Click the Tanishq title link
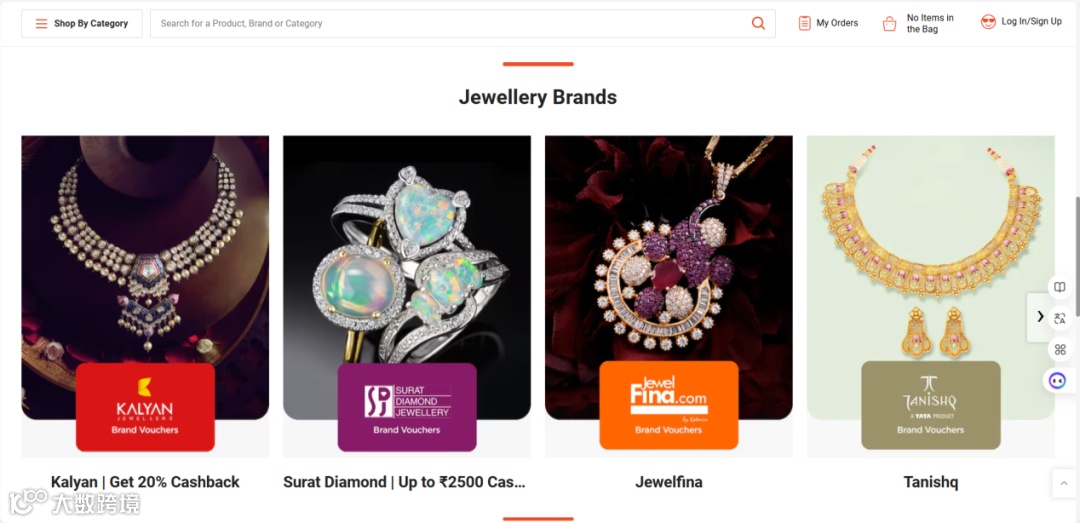 coord(931,482)
